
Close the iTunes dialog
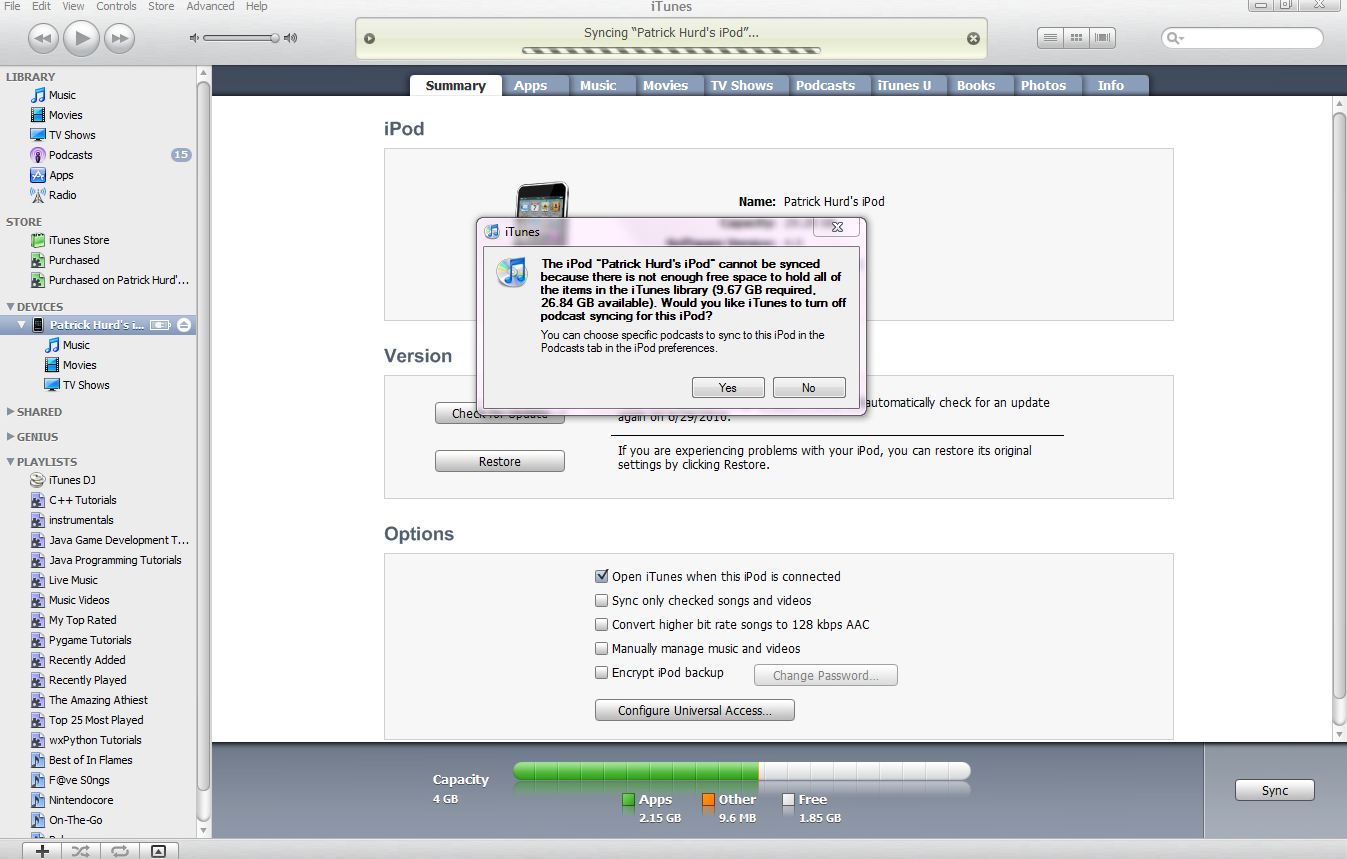838,227
